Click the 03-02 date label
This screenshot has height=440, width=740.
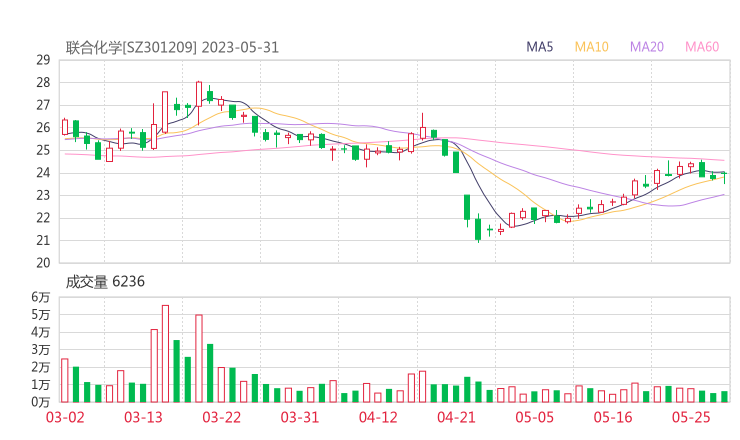pyautogui.click(x=65, y=417)
